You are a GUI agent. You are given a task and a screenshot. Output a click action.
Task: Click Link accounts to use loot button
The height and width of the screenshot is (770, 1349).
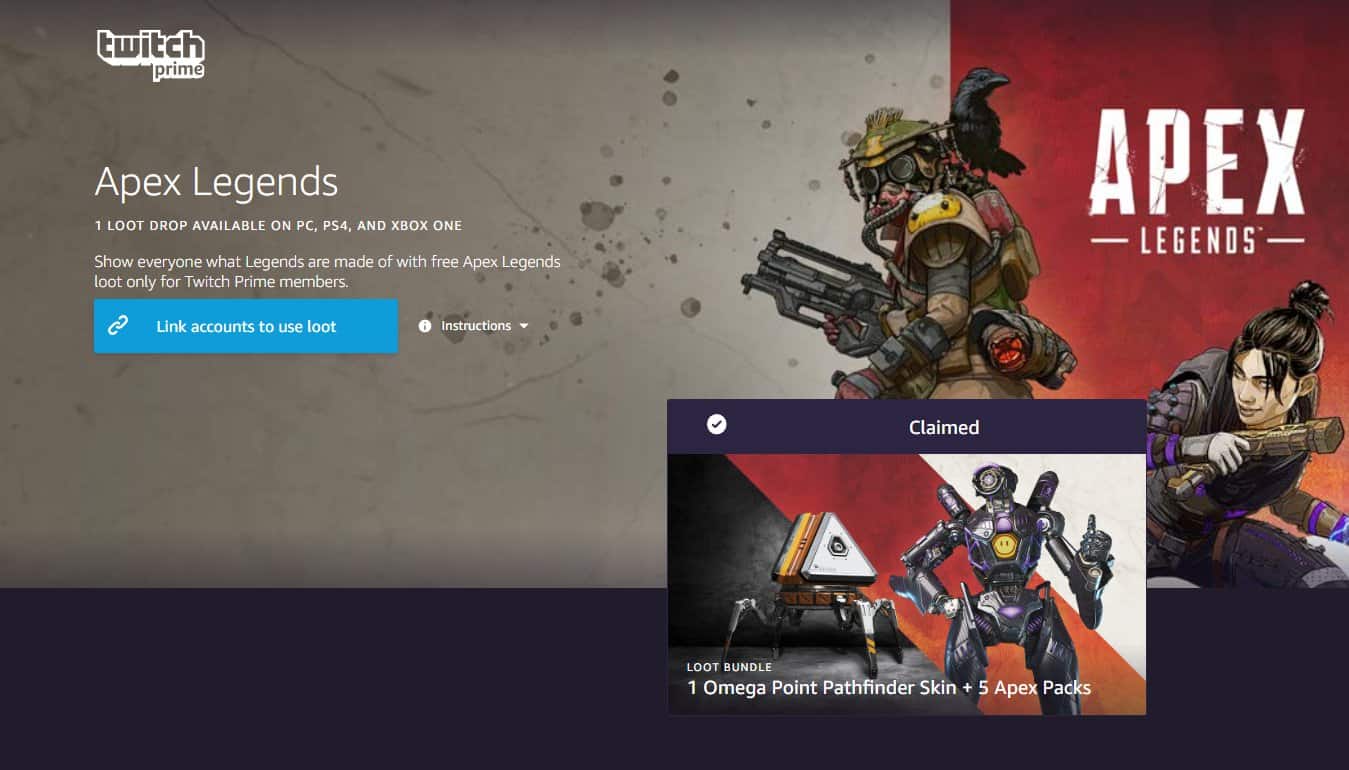(x=246, y=326)
